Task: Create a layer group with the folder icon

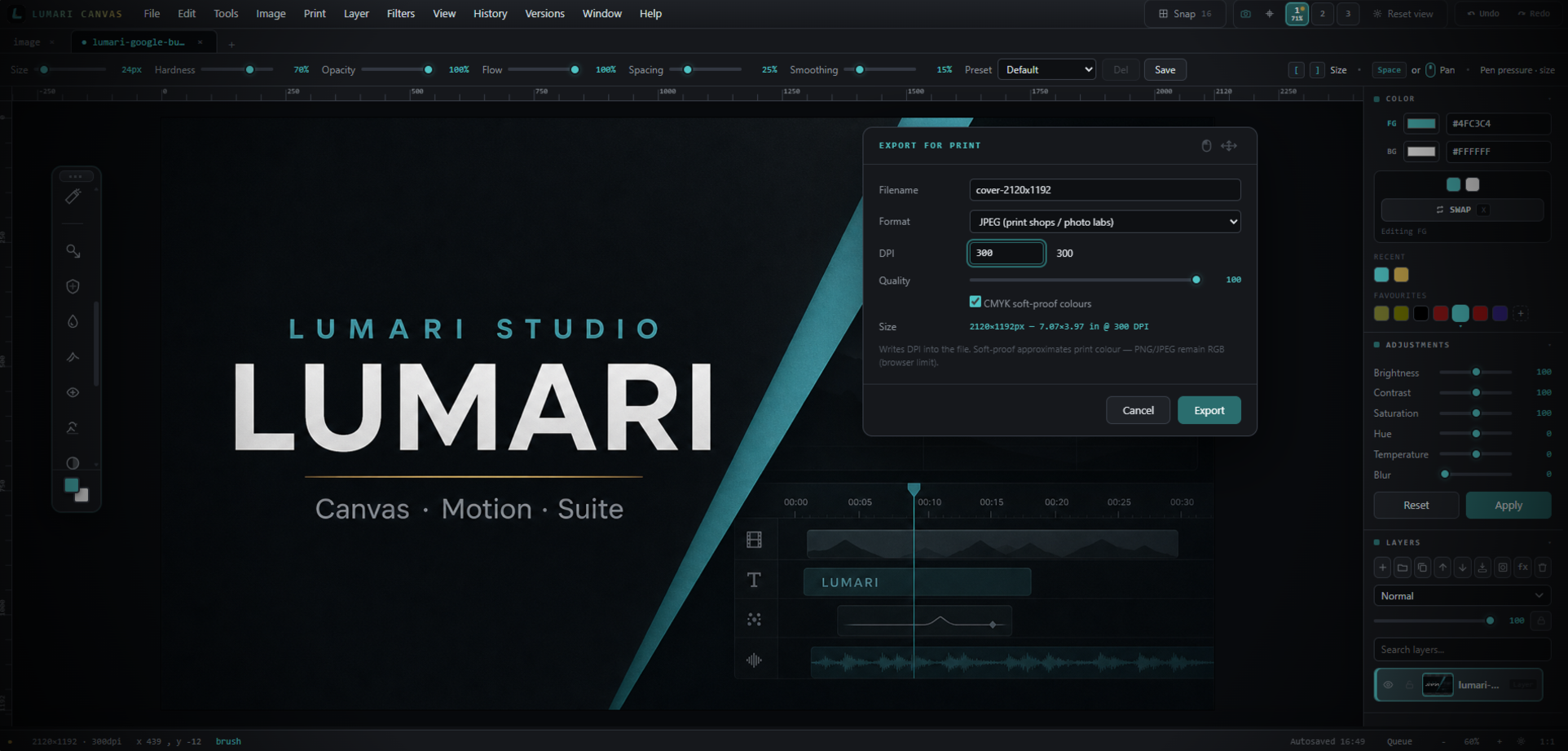Action: [x=1403, y=568]
